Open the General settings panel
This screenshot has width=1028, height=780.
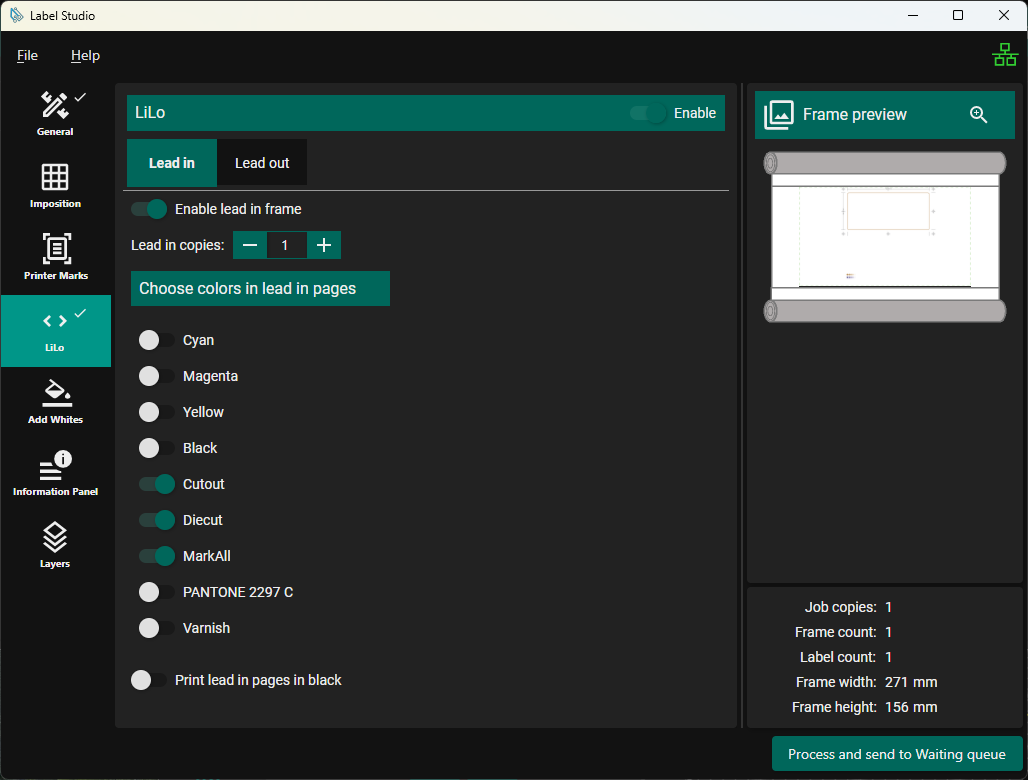click(55, 114)
